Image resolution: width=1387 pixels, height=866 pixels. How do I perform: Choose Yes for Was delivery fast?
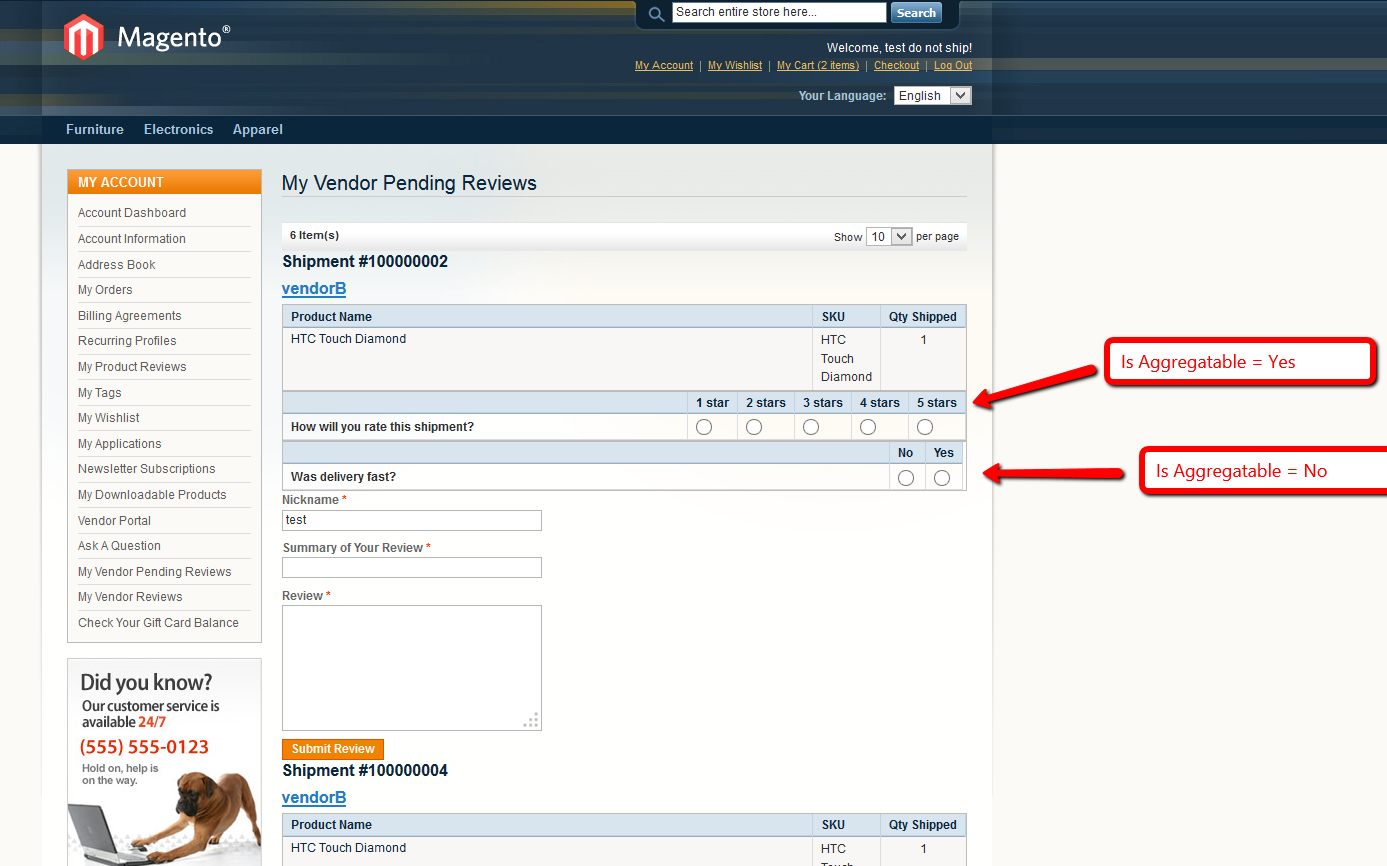[942, 478]
